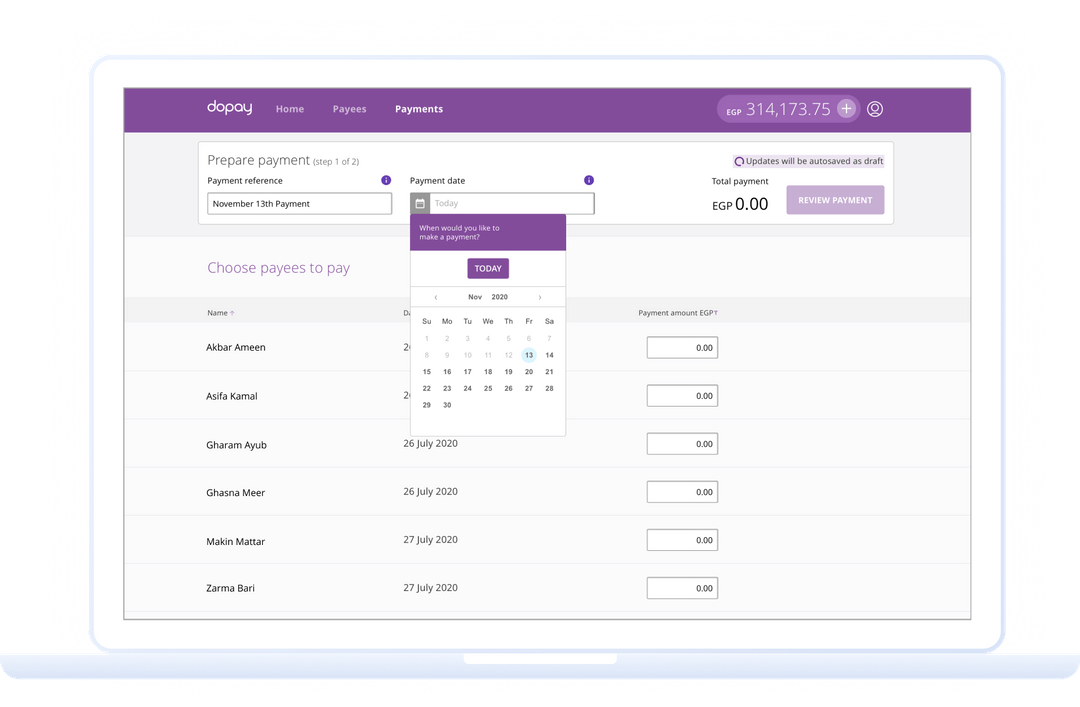Click the plus icon on the EGP balance pill
The height and width of the screenshot is (707, 1080).
click(846, 108)
